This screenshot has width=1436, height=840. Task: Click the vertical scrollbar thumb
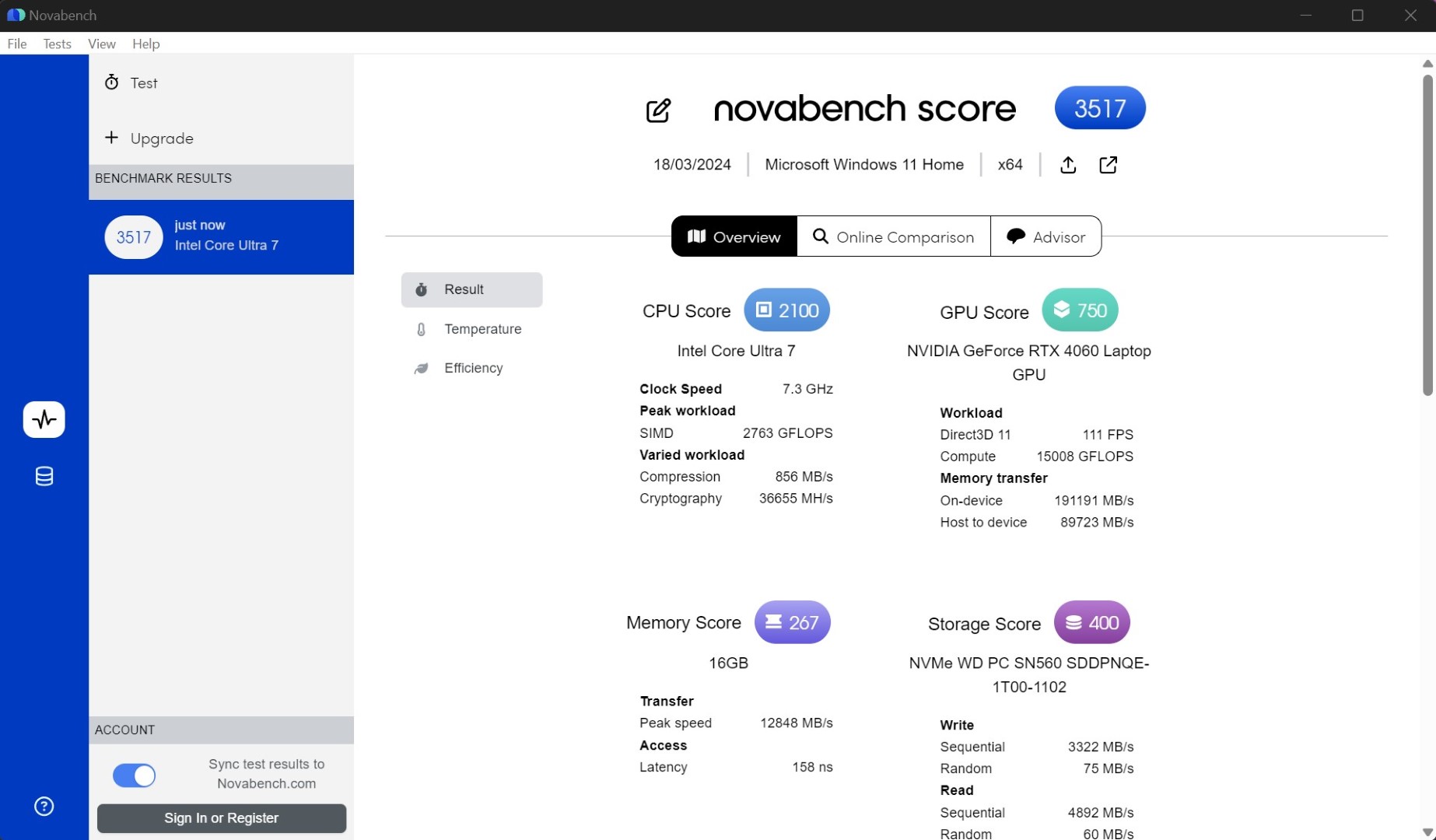(1427, 233)
